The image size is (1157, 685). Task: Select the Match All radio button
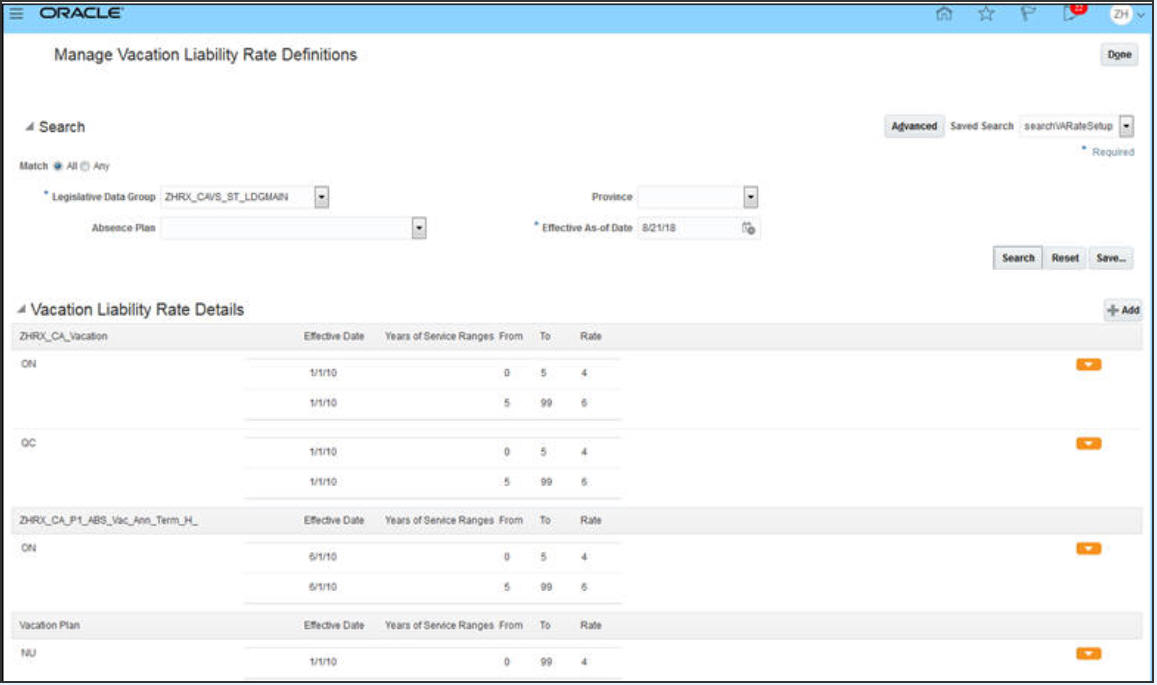[x=58, y=166]
